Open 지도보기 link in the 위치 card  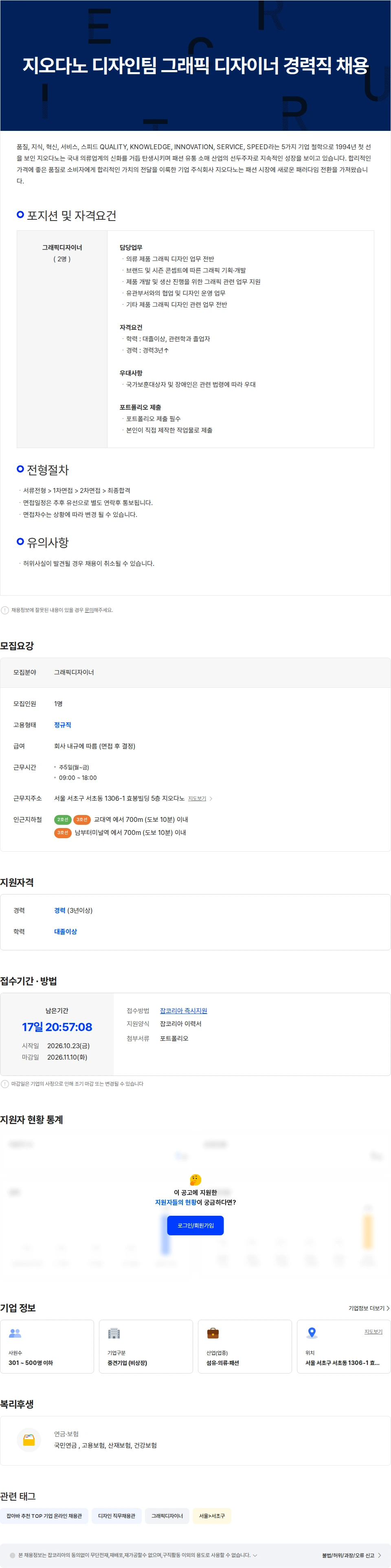(373, 1331)
